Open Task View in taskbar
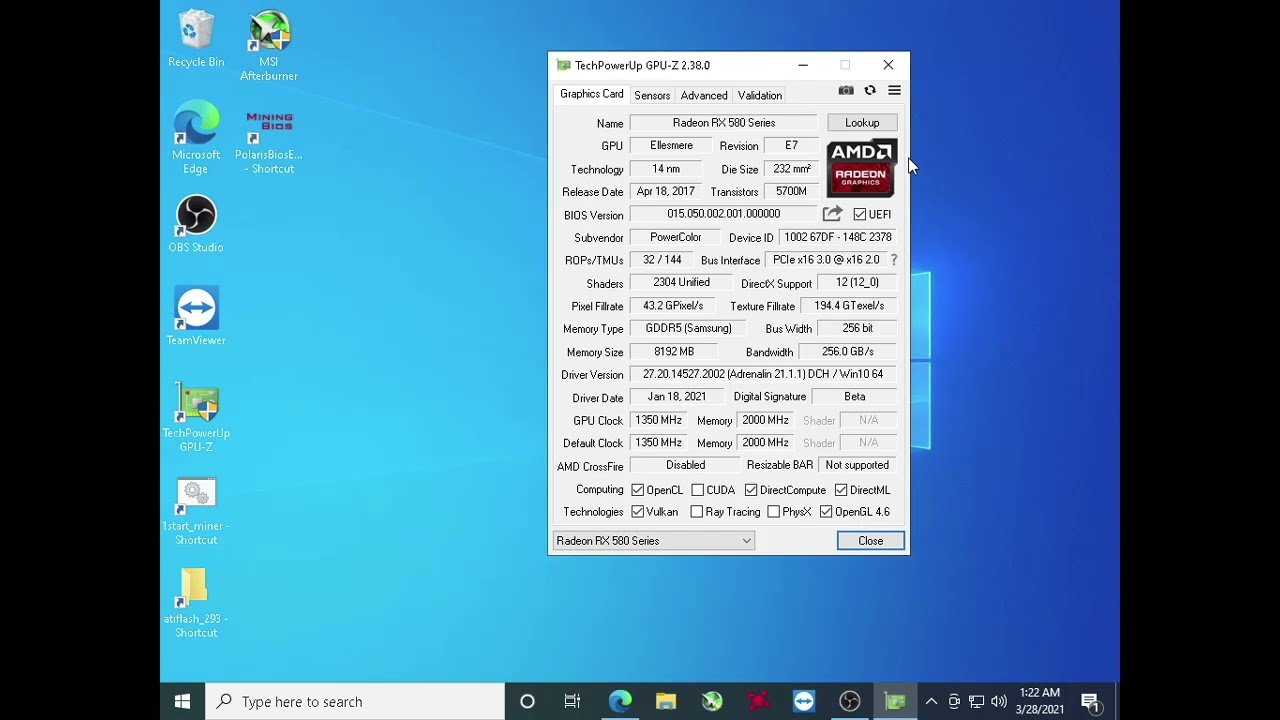The width and height of the screenshot is (1280, 720). [x=572, y=702]
